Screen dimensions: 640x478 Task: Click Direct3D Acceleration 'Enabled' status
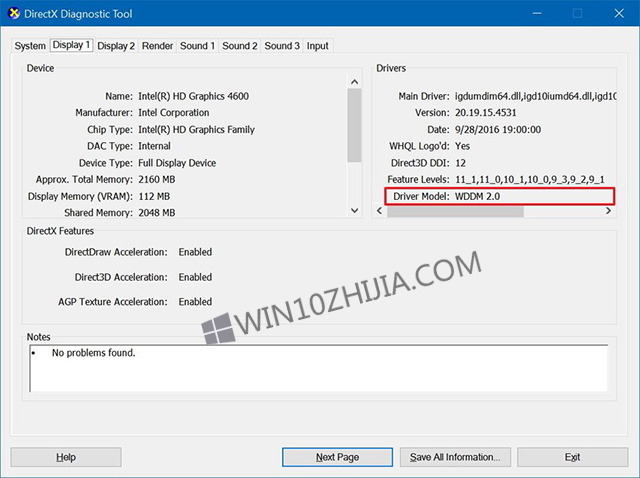[x=195, y=277]
